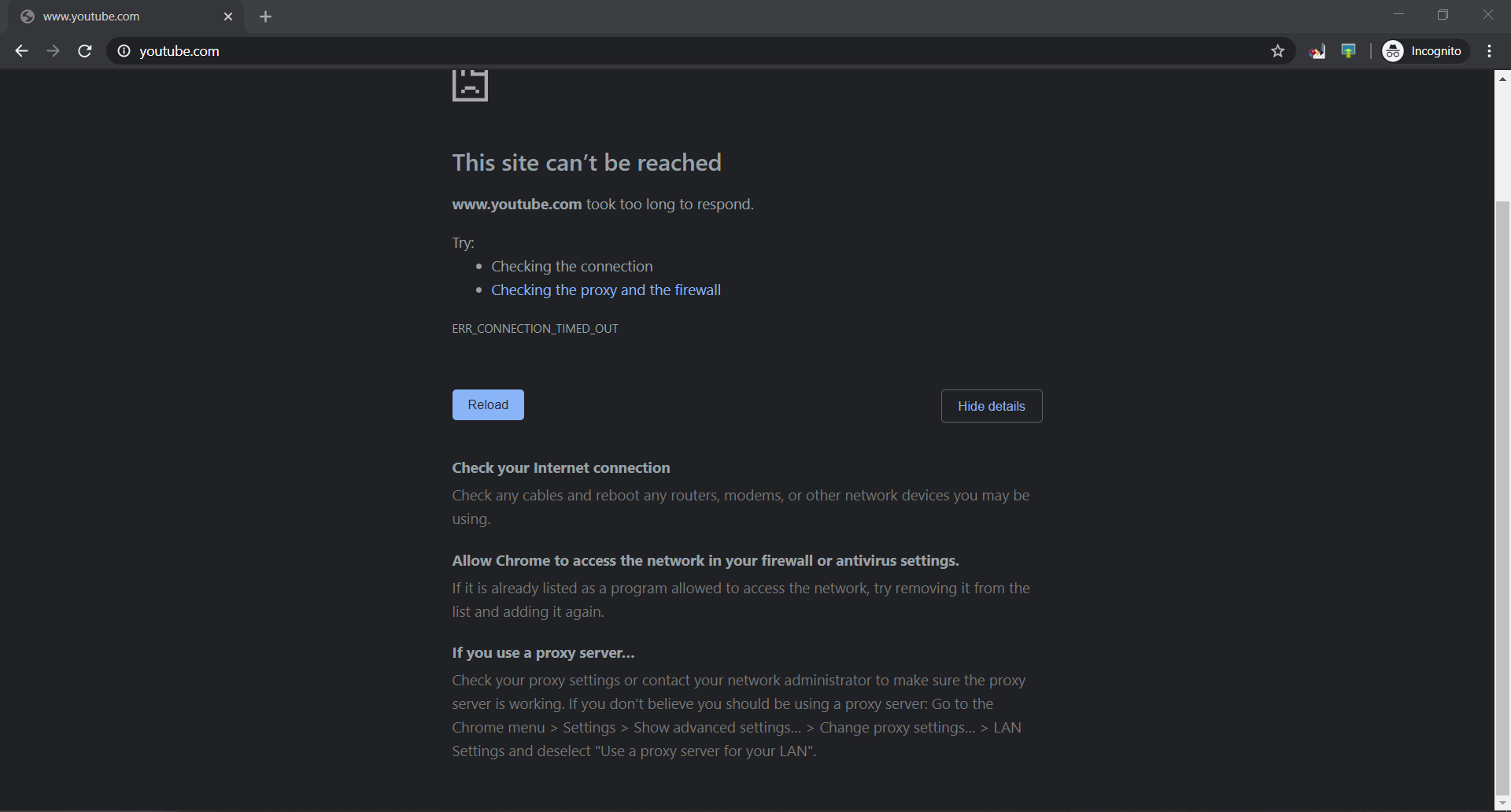
Task: Close the www.youtube.com tab
Action: click(228, 17)
